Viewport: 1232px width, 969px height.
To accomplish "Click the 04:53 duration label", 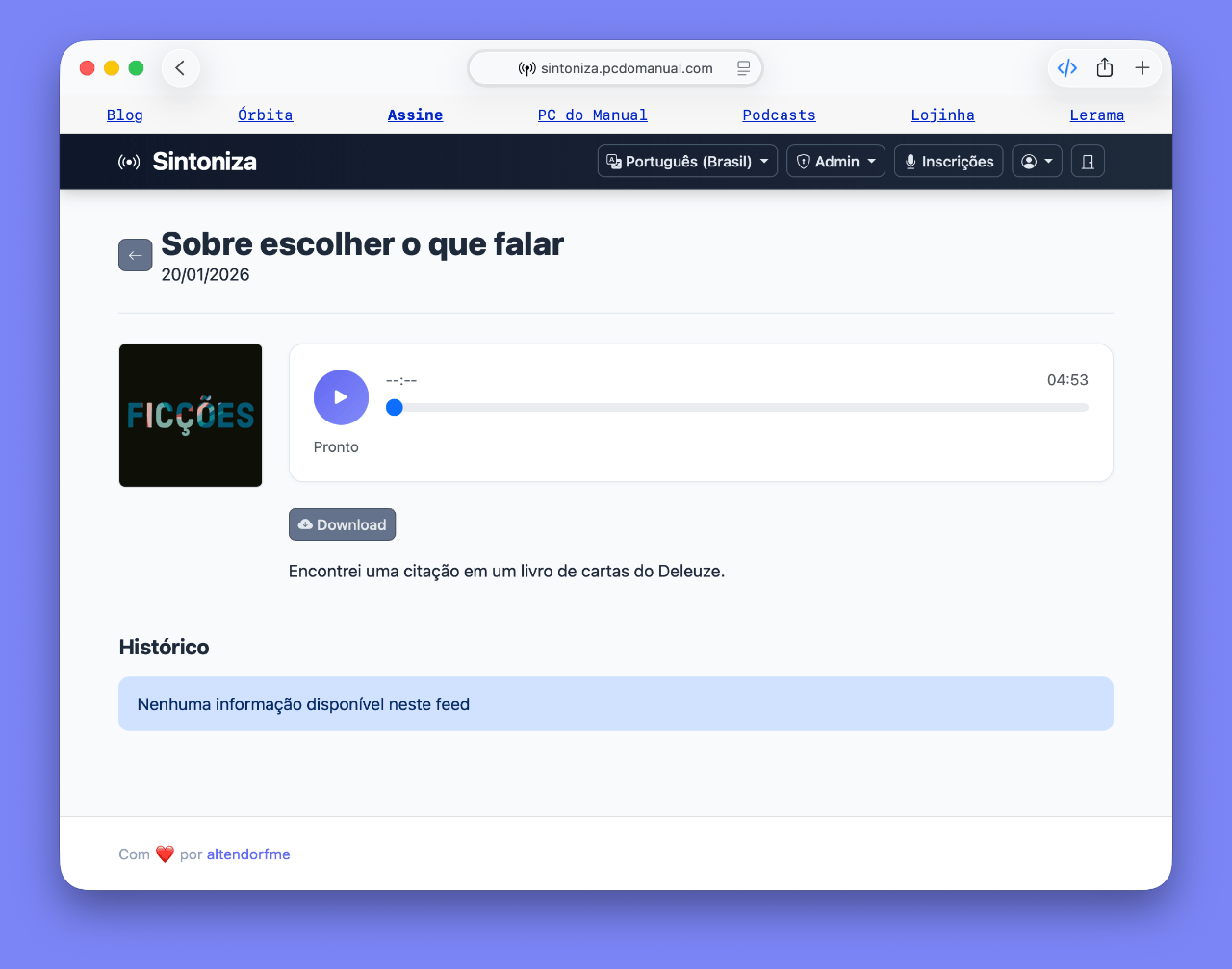I will pos(1067,380).
